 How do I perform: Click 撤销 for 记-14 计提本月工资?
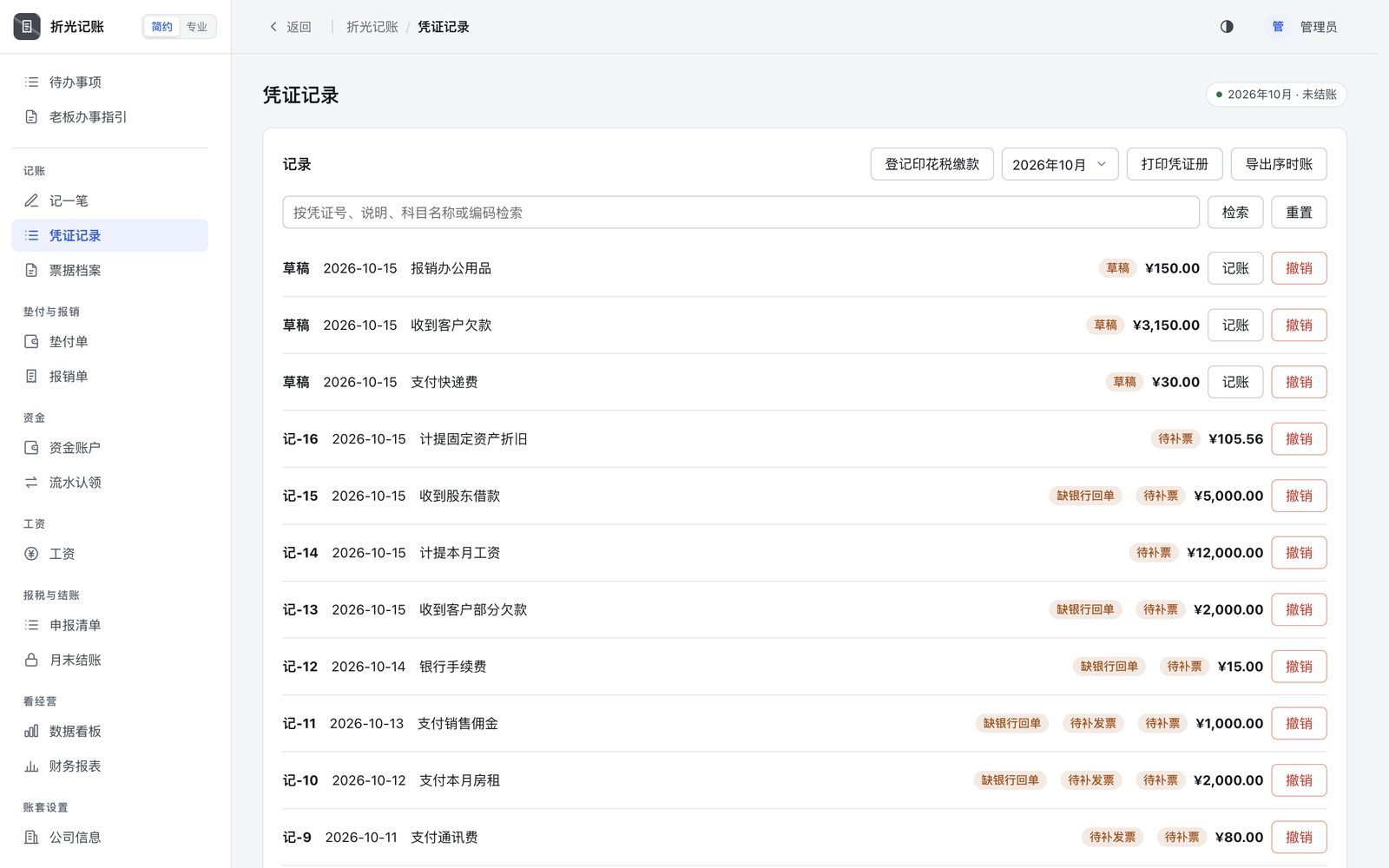[1300, 553]
